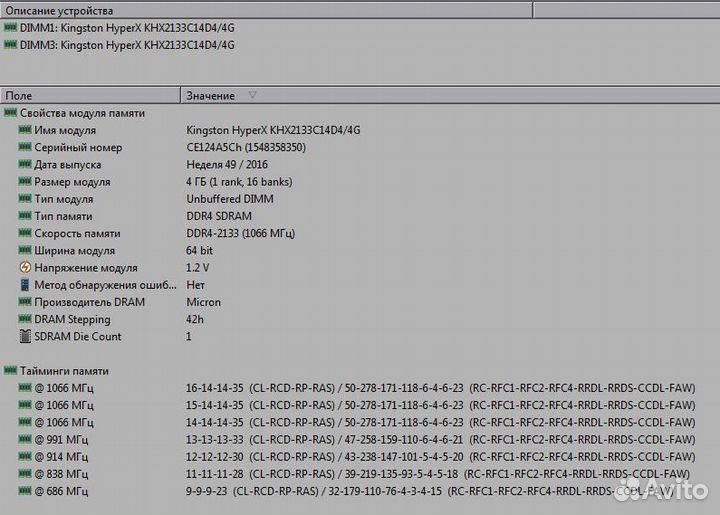Sort by the Поле column header
The width and height of the screenshot is (720, 515).
point(90,95)
